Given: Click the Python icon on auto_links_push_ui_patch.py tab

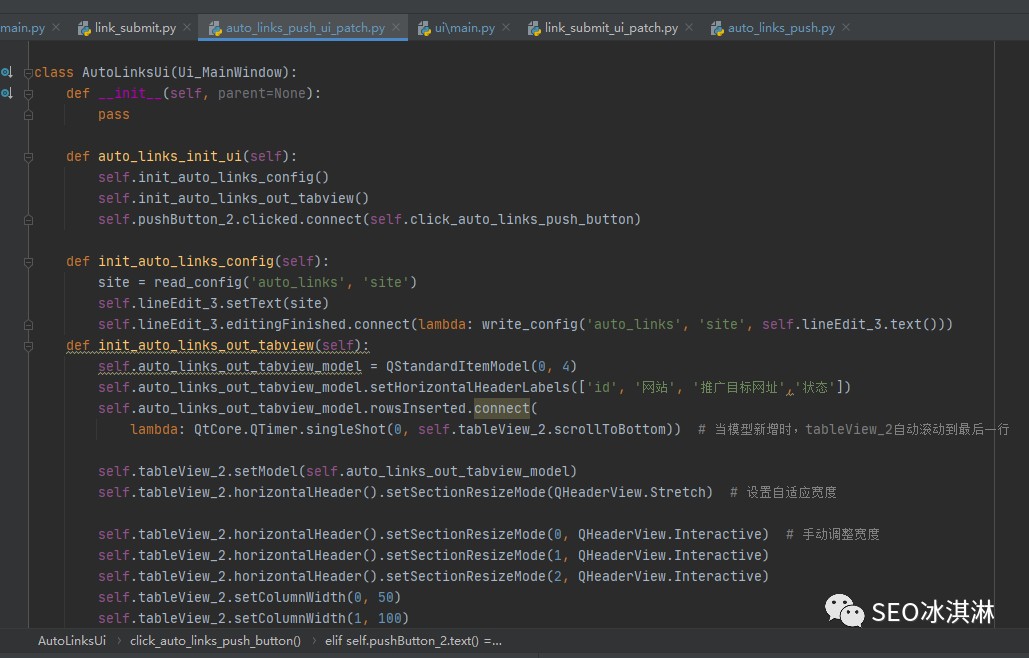Looking at the screenshot, I should [x=215, y=28].
